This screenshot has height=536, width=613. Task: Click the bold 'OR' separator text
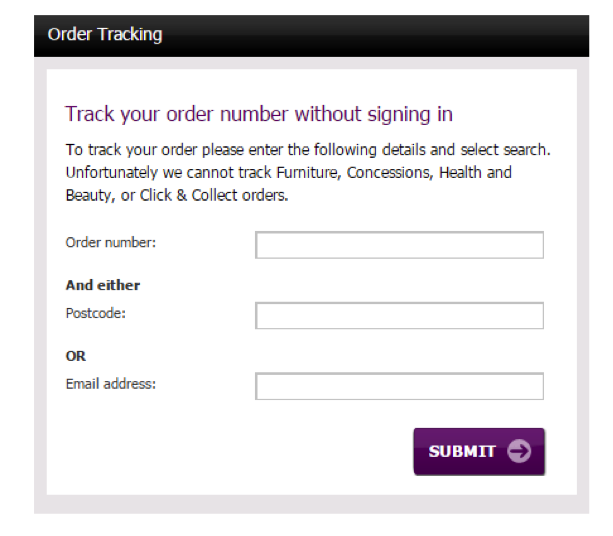(x=76, y=356)
